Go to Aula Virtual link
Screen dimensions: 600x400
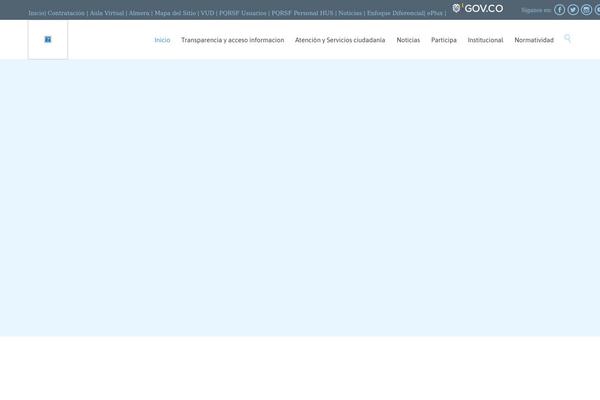[x=107, y=13]
